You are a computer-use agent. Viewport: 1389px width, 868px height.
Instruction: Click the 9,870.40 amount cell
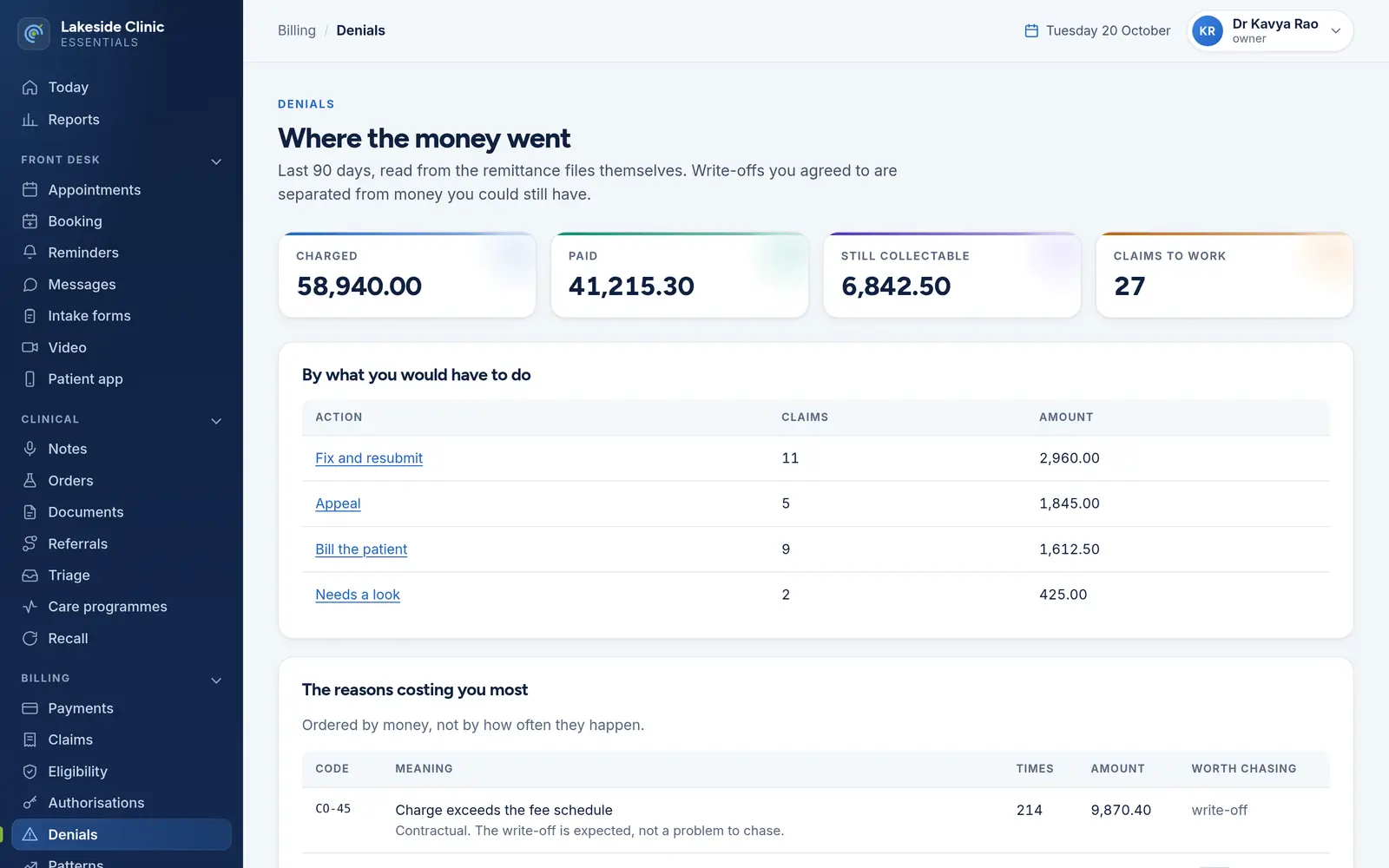pyautogui.click(x=1121, y=810)
